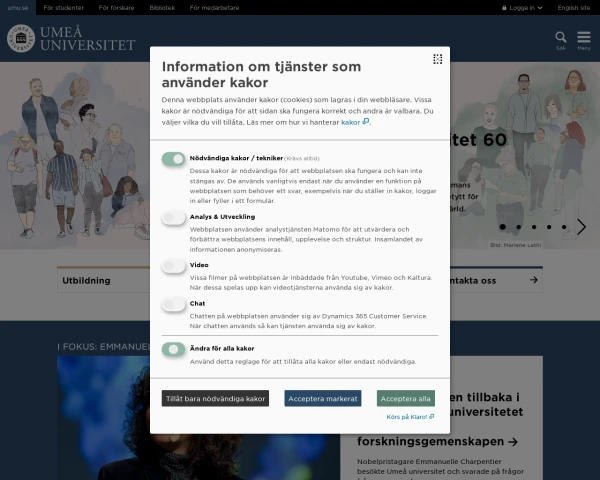This screenshot has width=600, height=480.
Task: Click Acceptera markerat button
Action: 323,398
